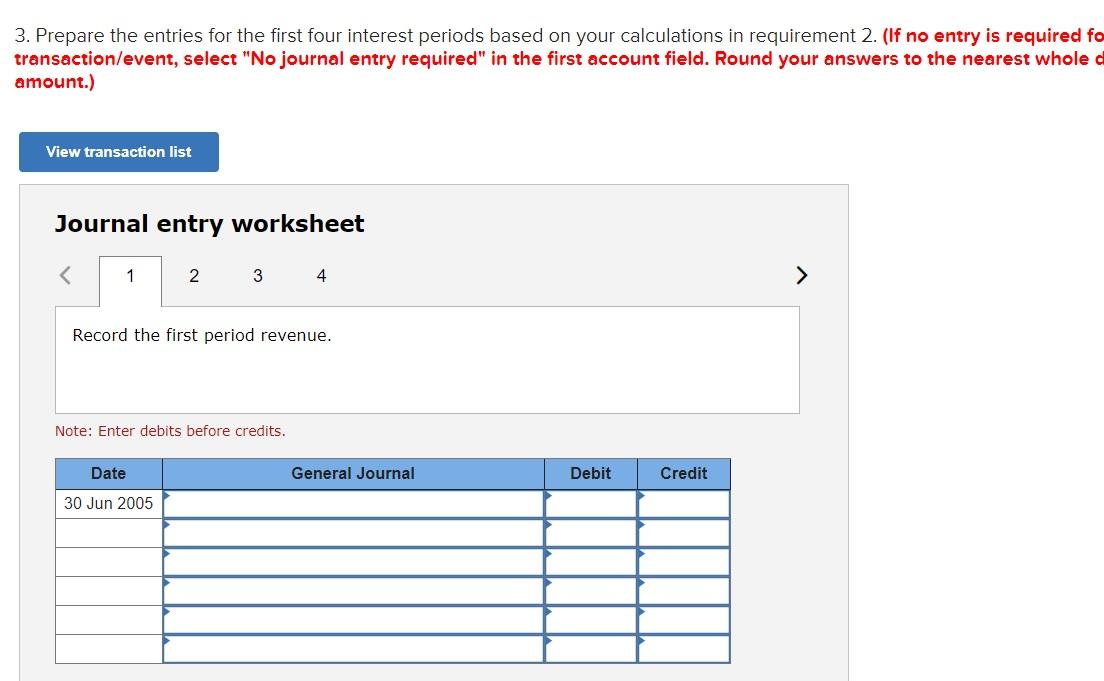Click Debit cell in 30 Jun 2005 row
Image resolution: width=1104 pixels, height=681 pixels.
pos(591,504)
